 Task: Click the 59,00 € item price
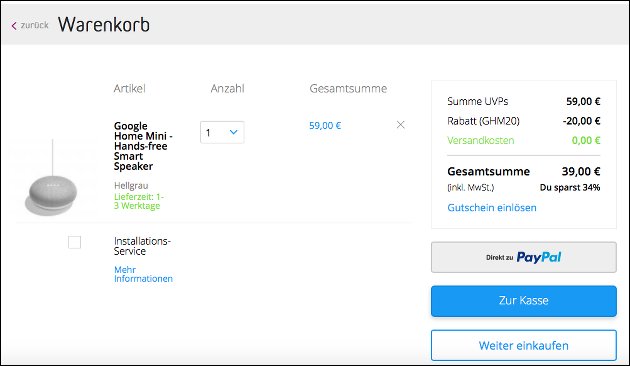coord(325,126)
